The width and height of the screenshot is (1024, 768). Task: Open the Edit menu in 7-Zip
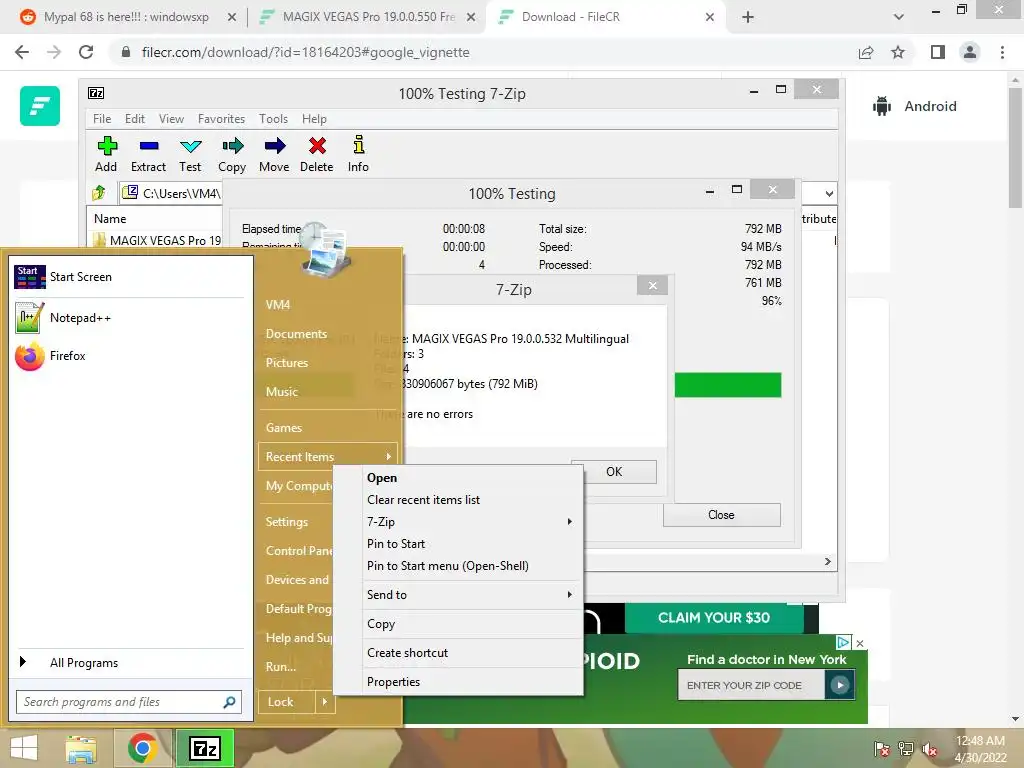135,119
